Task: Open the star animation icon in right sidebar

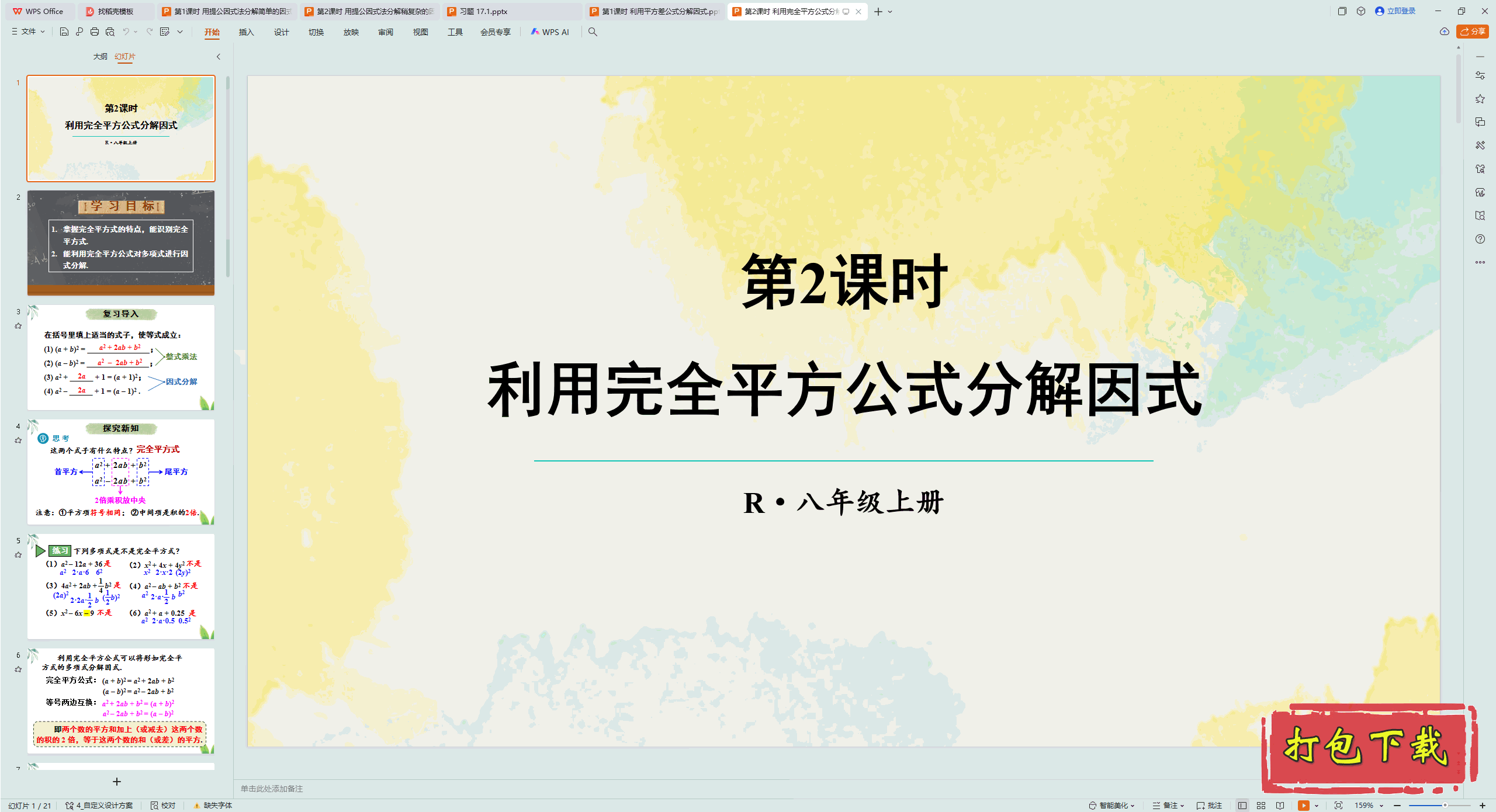Action: click(x=1480, y=99)
